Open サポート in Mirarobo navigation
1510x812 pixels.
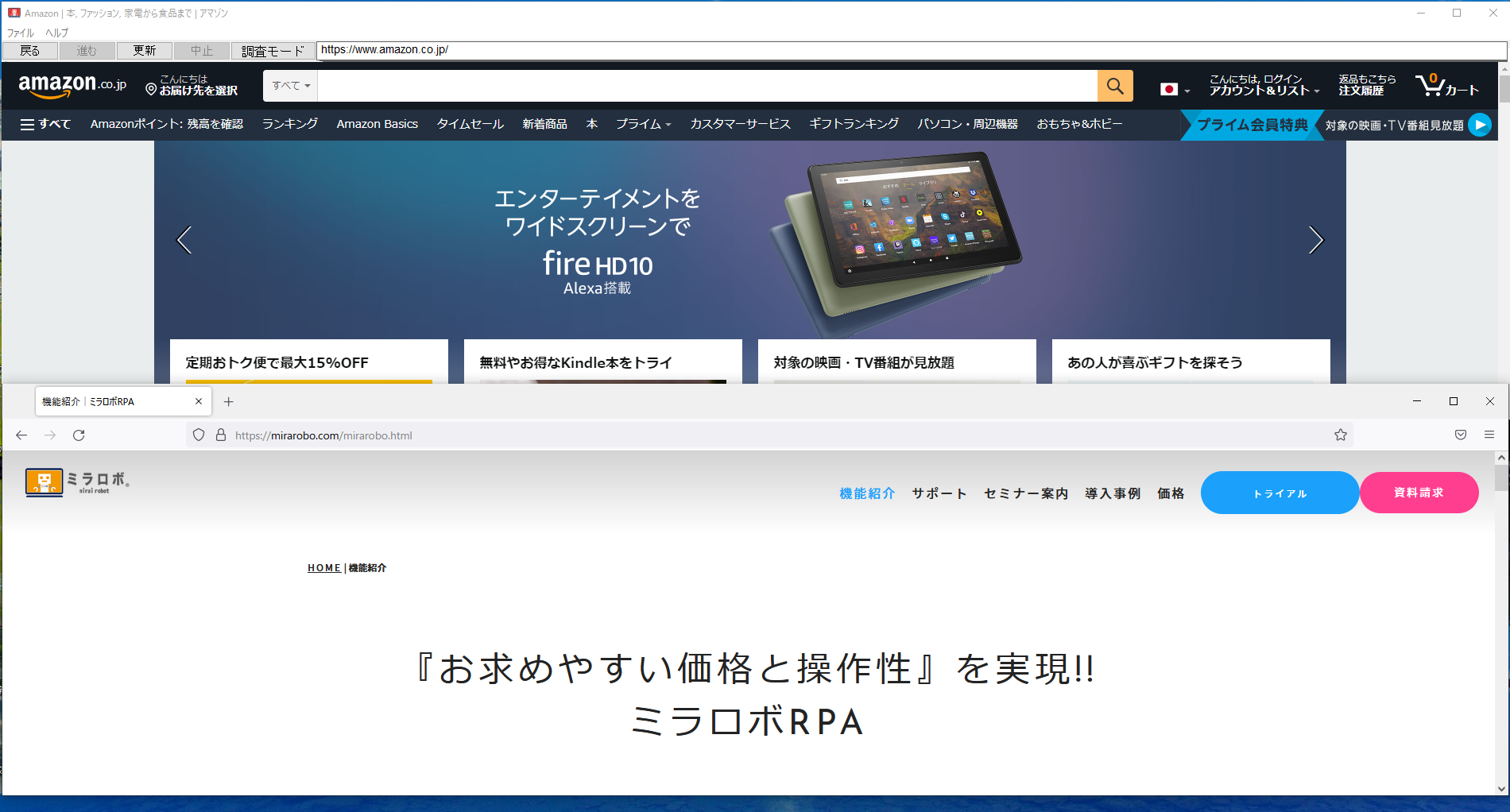click(x=939, y=493)
